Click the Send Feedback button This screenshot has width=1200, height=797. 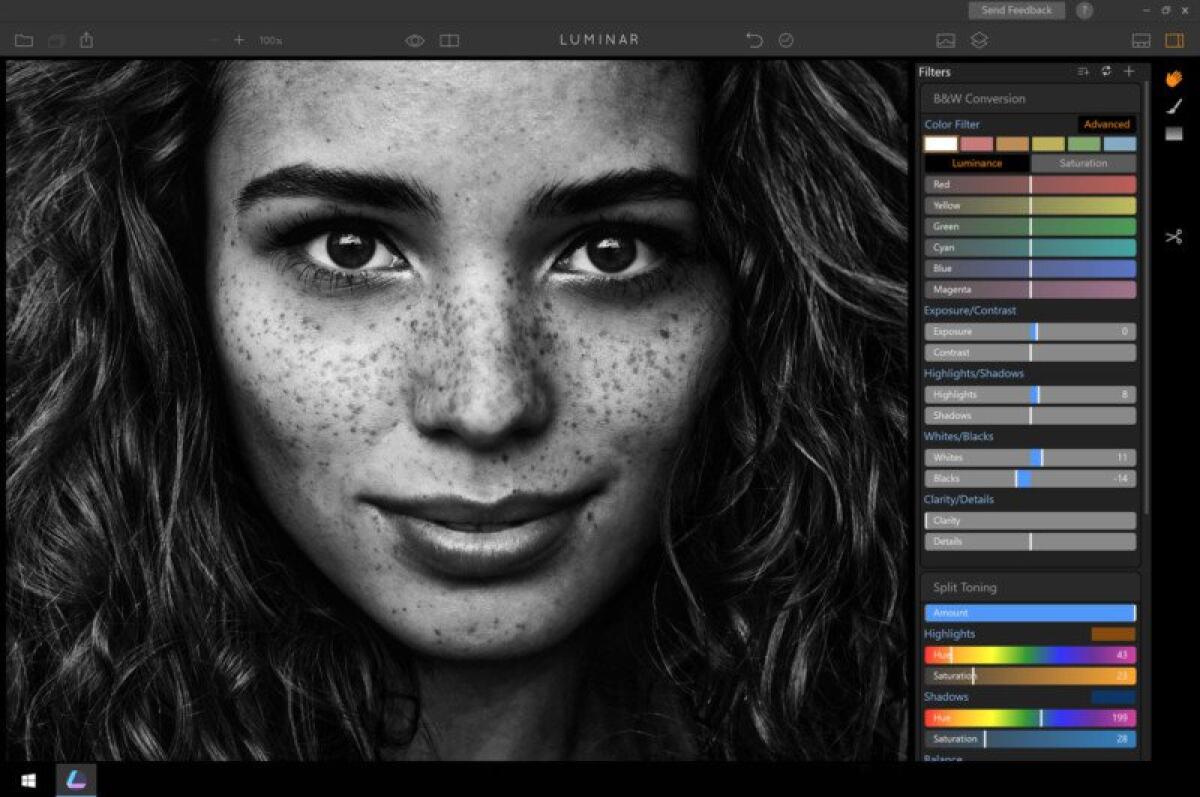coord(1016,10)
